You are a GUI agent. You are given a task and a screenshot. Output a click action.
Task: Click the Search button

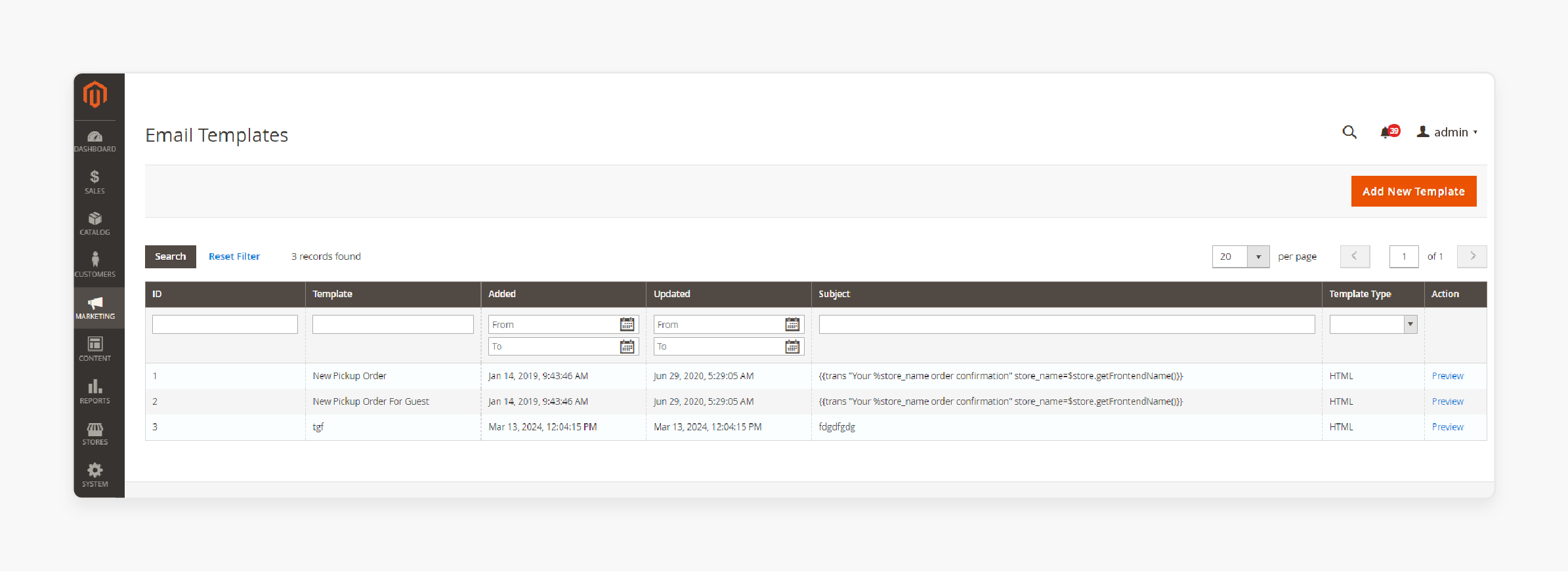(x=171, y=256)
